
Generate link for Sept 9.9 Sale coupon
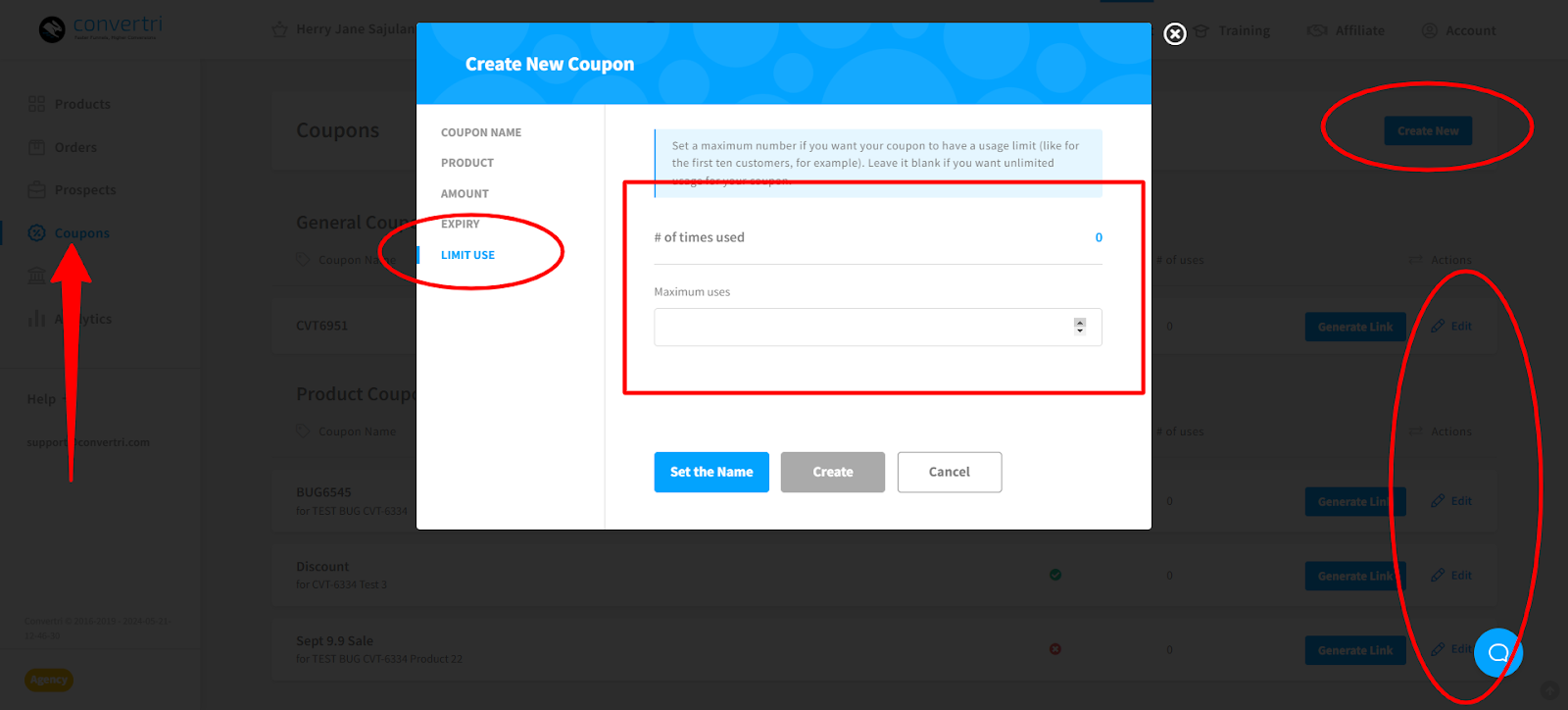[x=1354, y=650]
